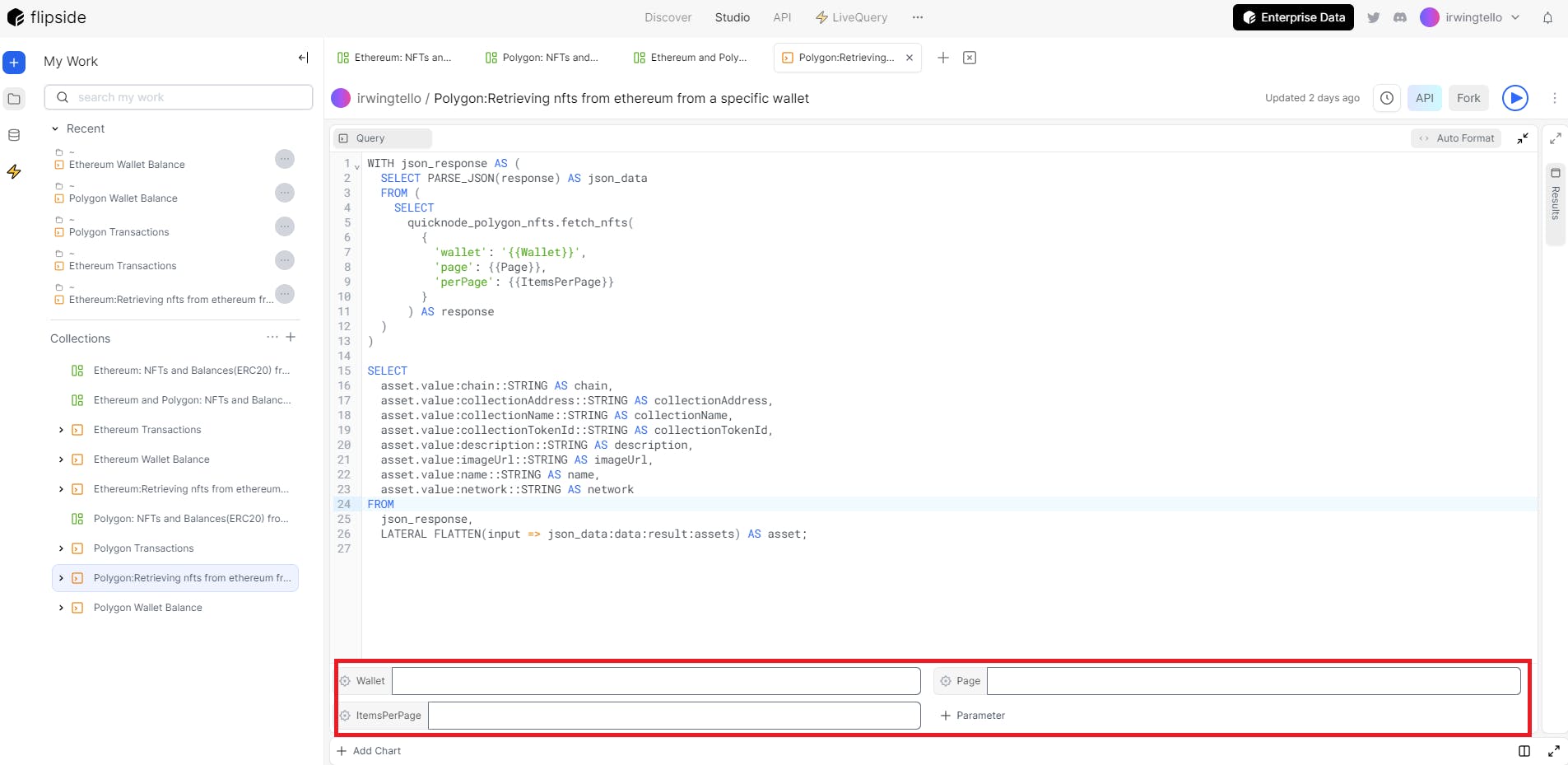Open the database icon in left rail

tap(14, 135)
